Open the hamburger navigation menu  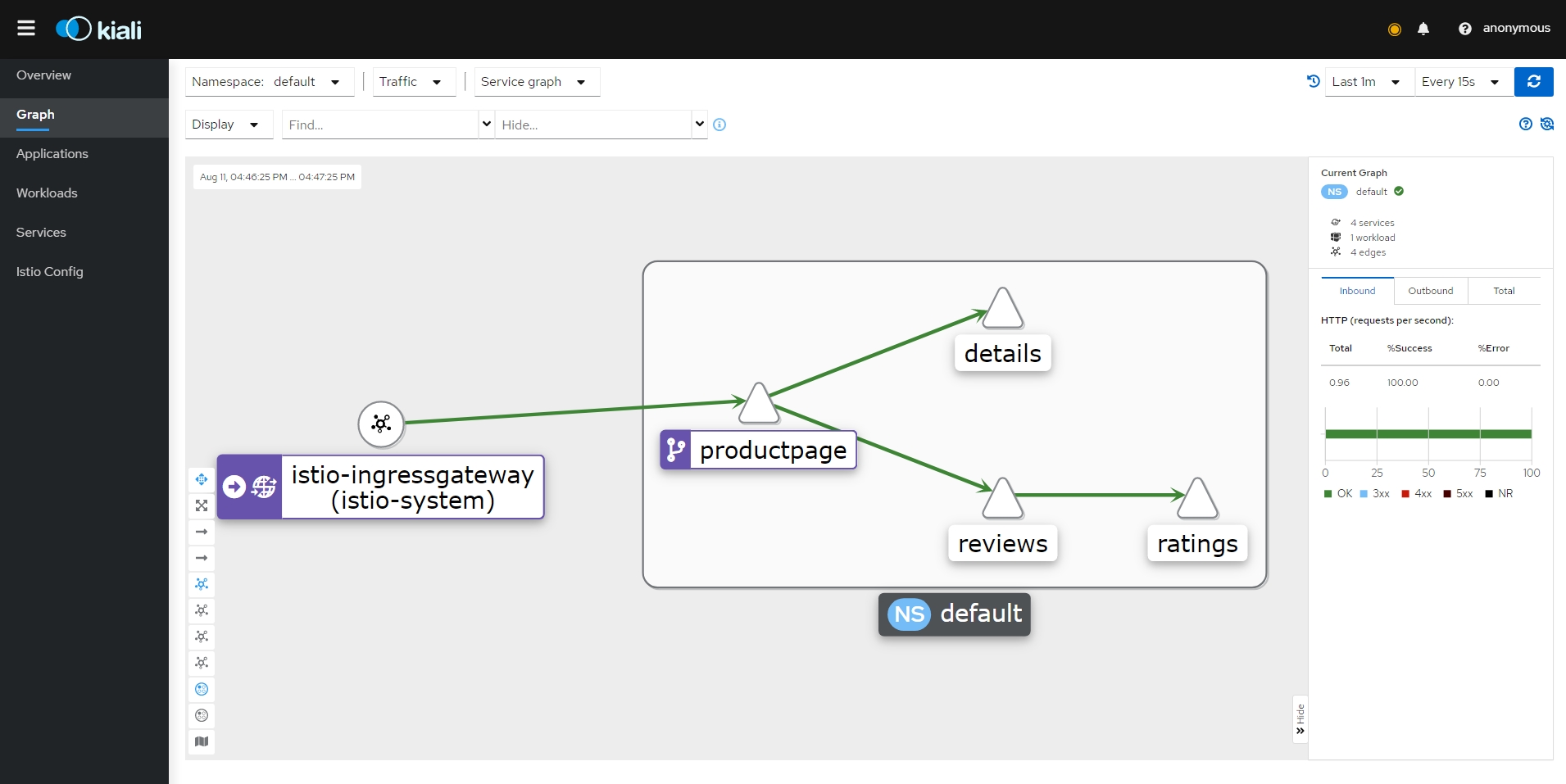click(26, 29)
